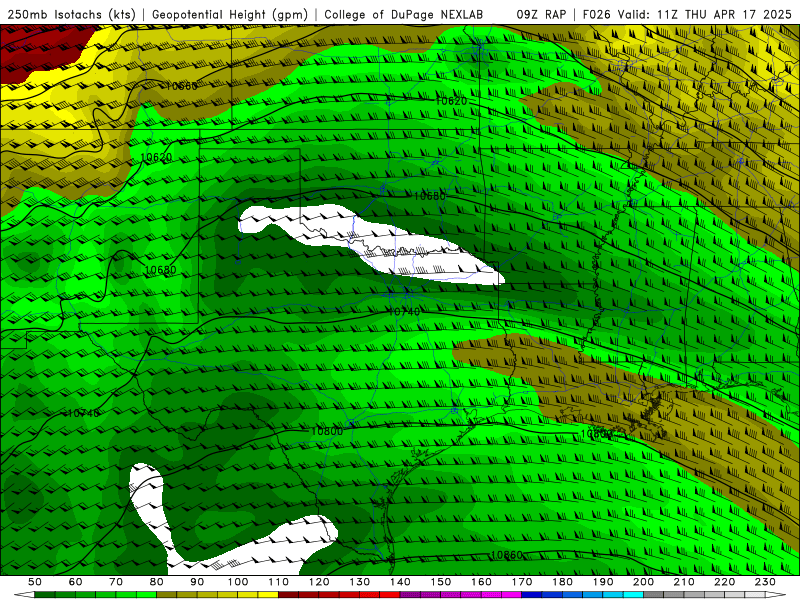The height and width of the screenshot is (600, 800).
Task: Click the 220 value on the color scale
Action: coord(724,582)
